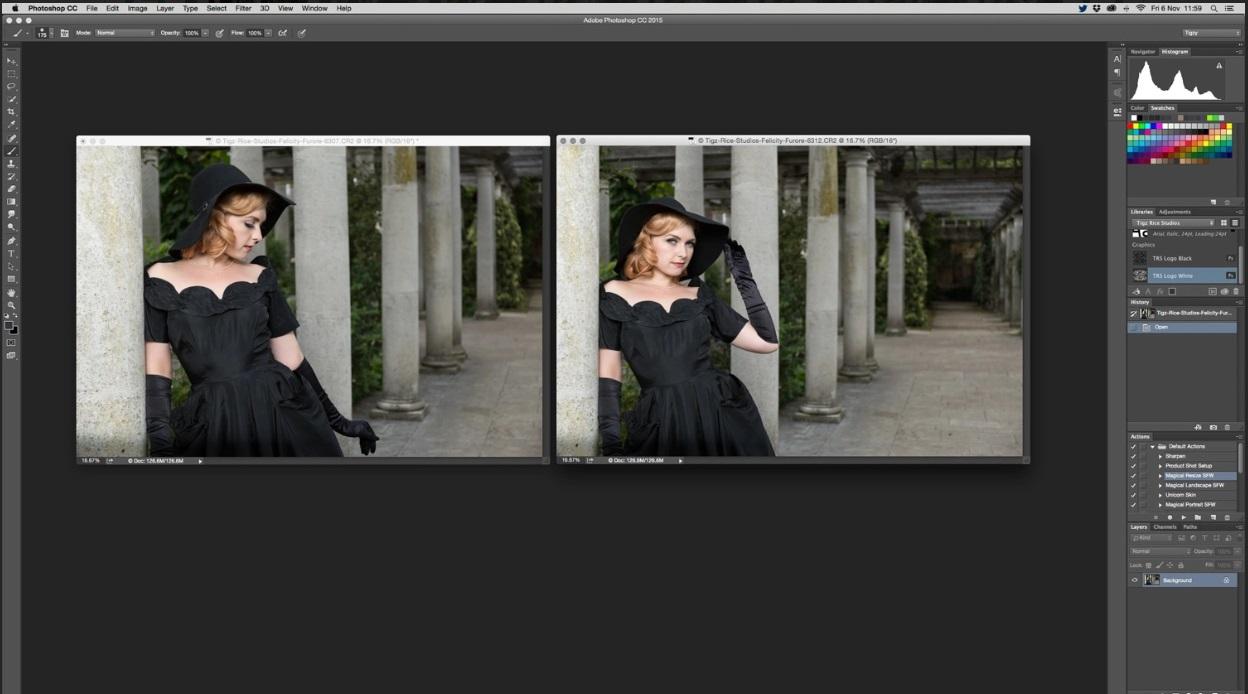This screenshot has height=694, width=1248.
Task: Click the foreground color swatch
Action: click(9, 325)
